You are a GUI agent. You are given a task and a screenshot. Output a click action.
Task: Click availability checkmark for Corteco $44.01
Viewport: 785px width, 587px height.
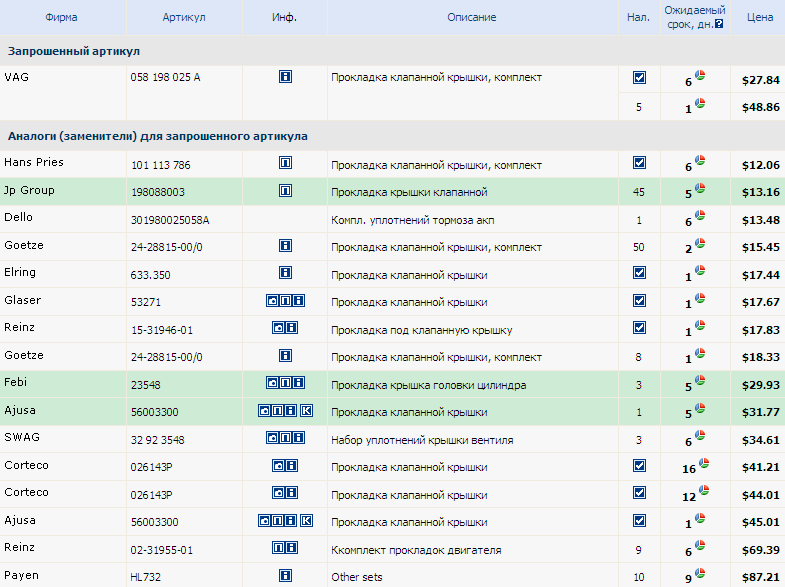pos(639,493)
